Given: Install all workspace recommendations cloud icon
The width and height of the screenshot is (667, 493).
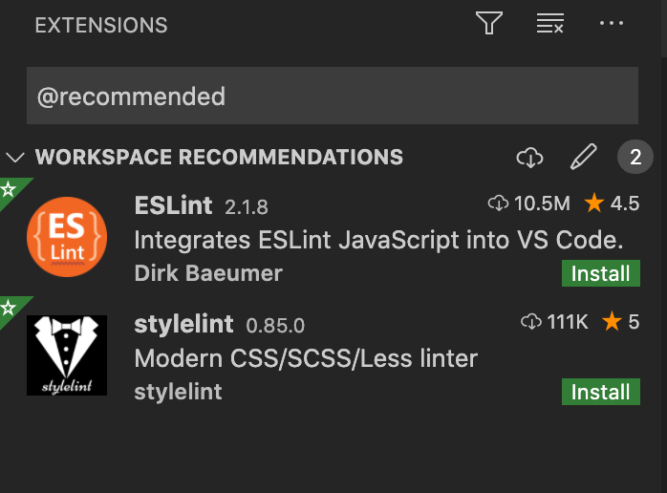Looking at the screenshot, I should click(530, 157).
